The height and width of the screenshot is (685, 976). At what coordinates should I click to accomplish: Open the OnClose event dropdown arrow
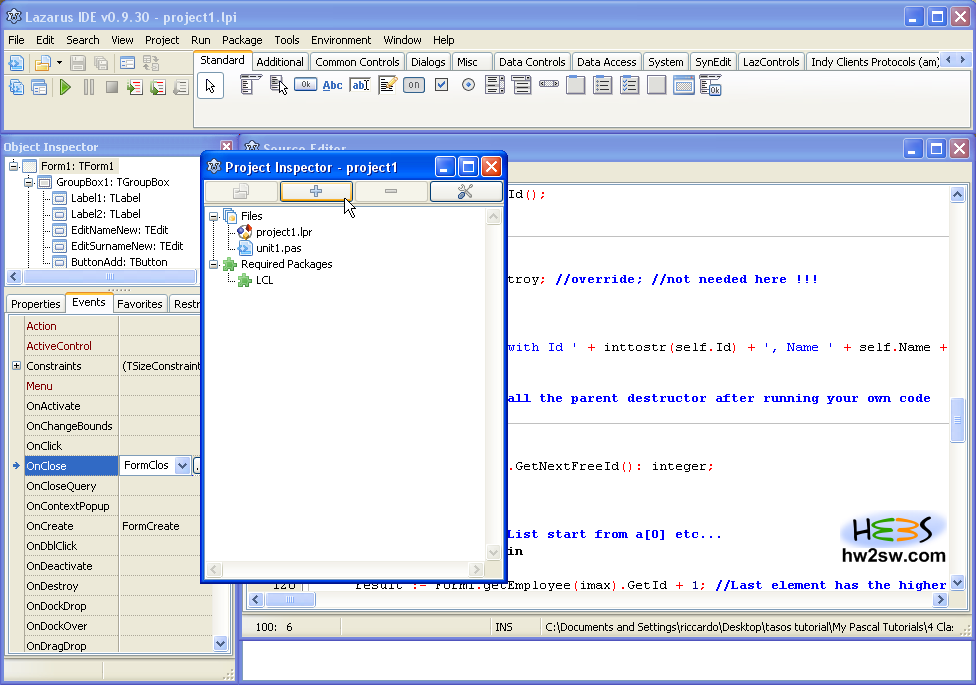click(182, 465)
